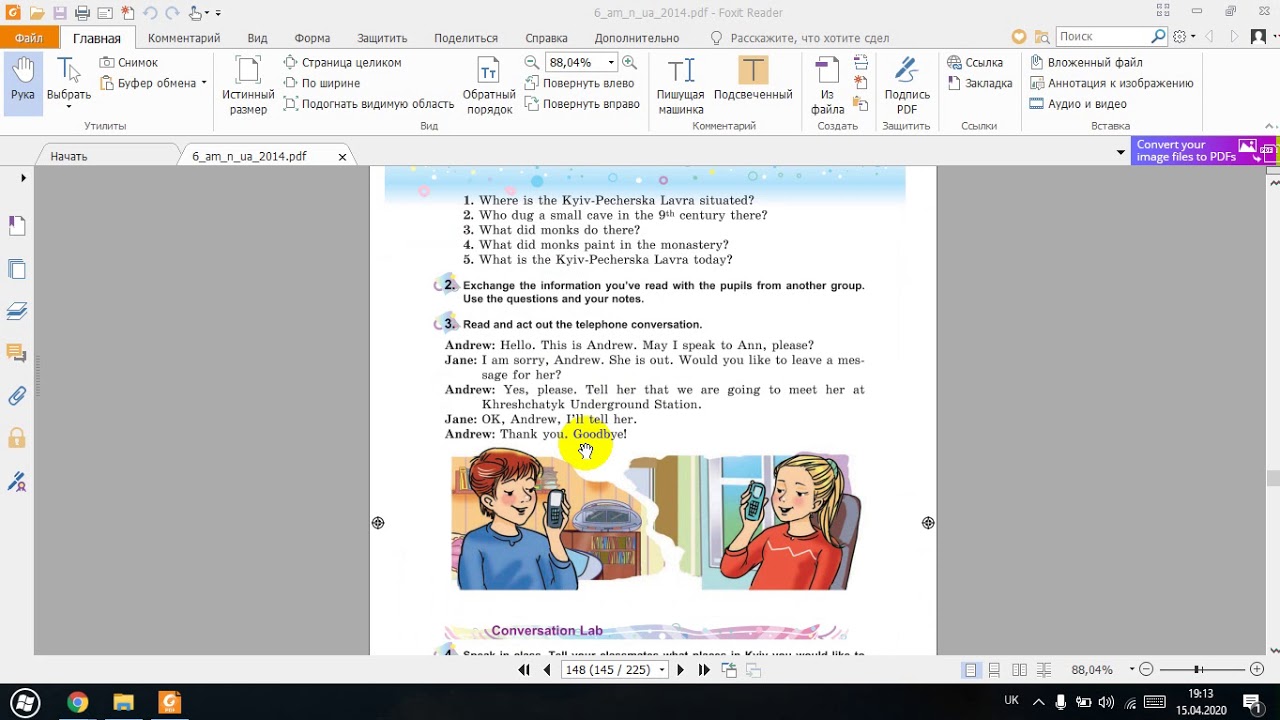Undo the last action in title bar

(x=150, y=13)
